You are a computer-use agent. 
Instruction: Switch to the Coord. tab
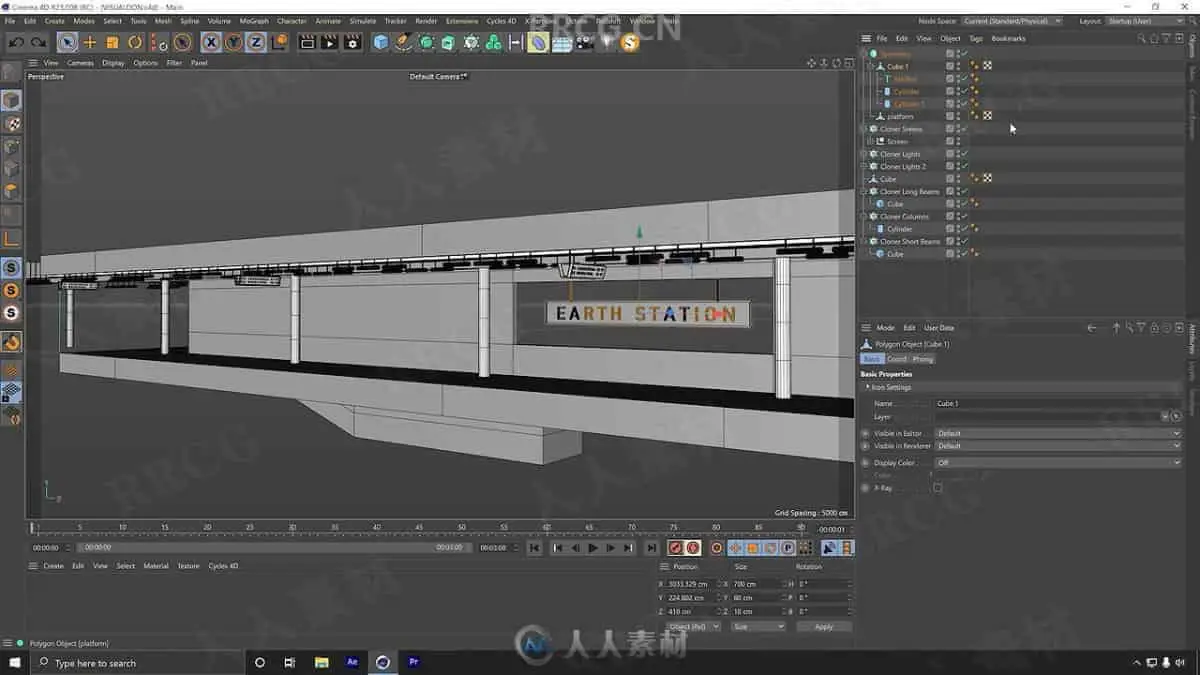click(897, 359)
